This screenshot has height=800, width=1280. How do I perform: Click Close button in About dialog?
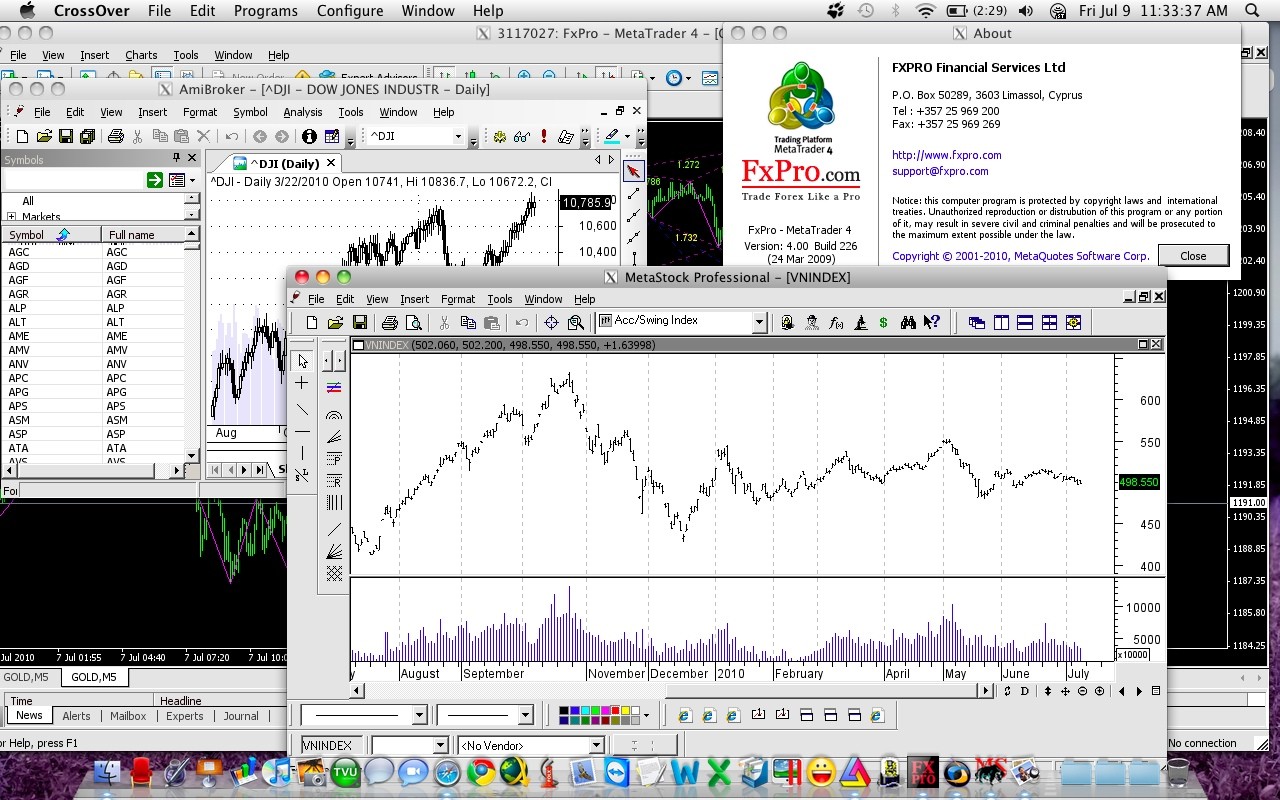click(x=1193, y=255)
